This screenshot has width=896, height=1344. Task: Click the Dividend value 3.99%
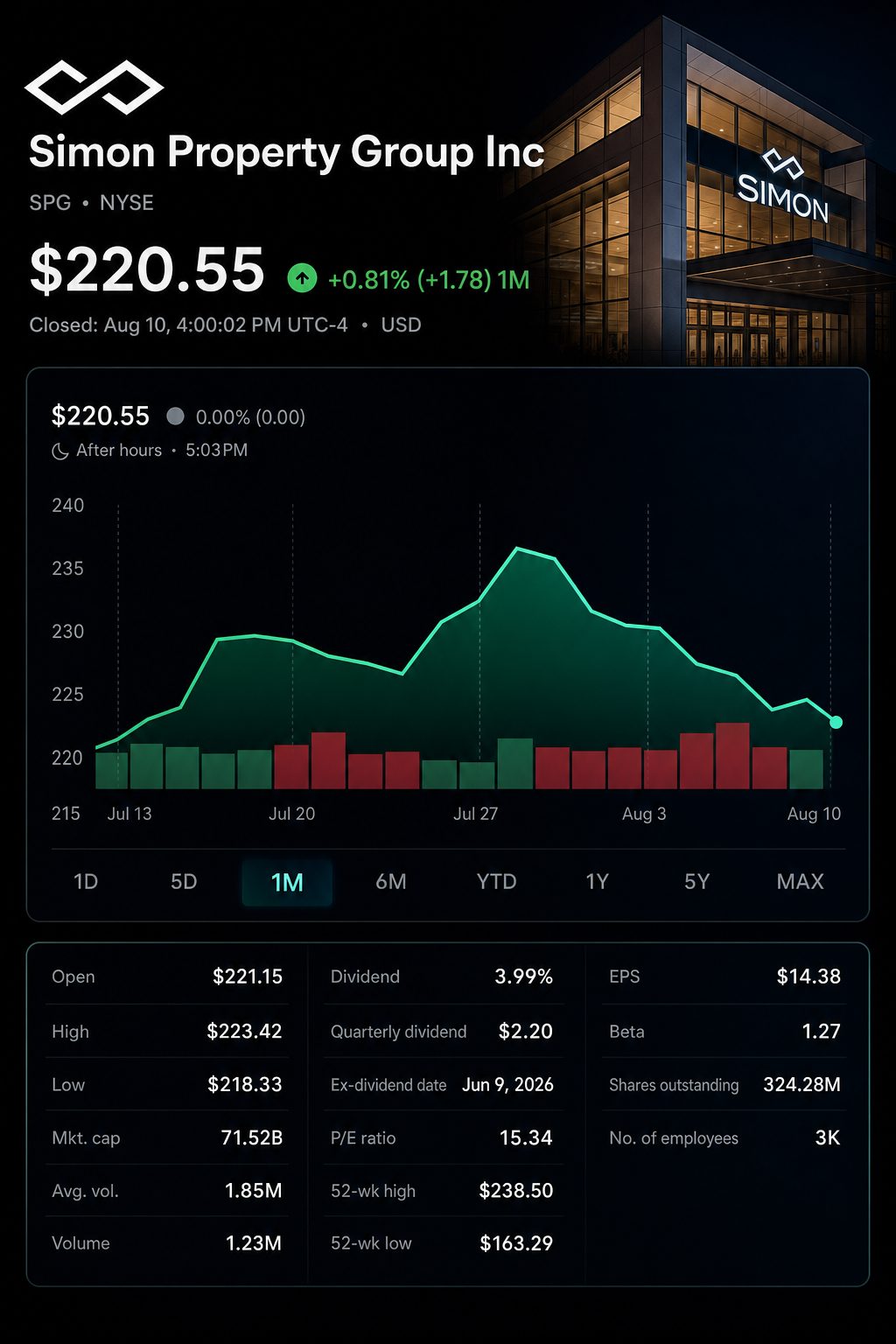pos(524,976)
